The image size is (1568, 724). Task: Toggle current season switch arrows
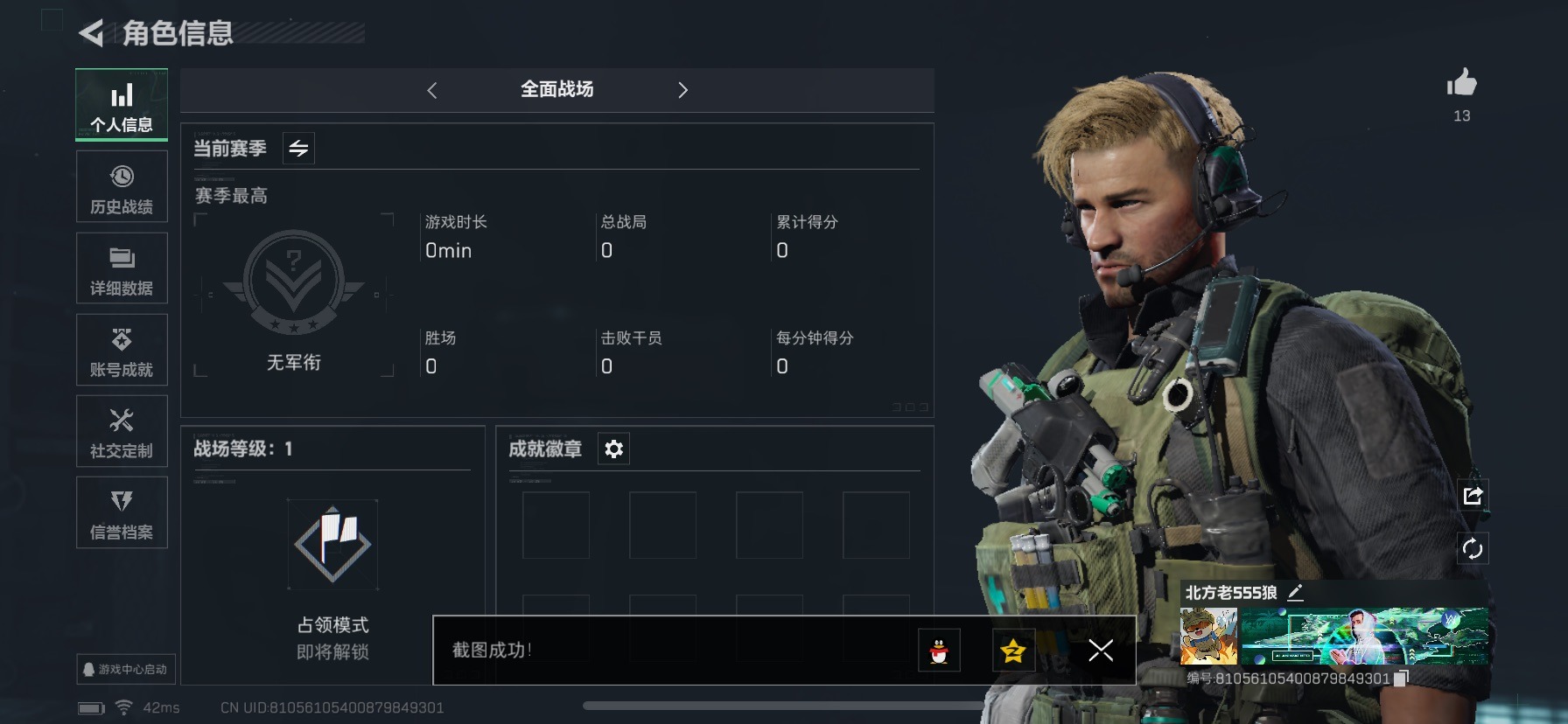tap(298, 149)
